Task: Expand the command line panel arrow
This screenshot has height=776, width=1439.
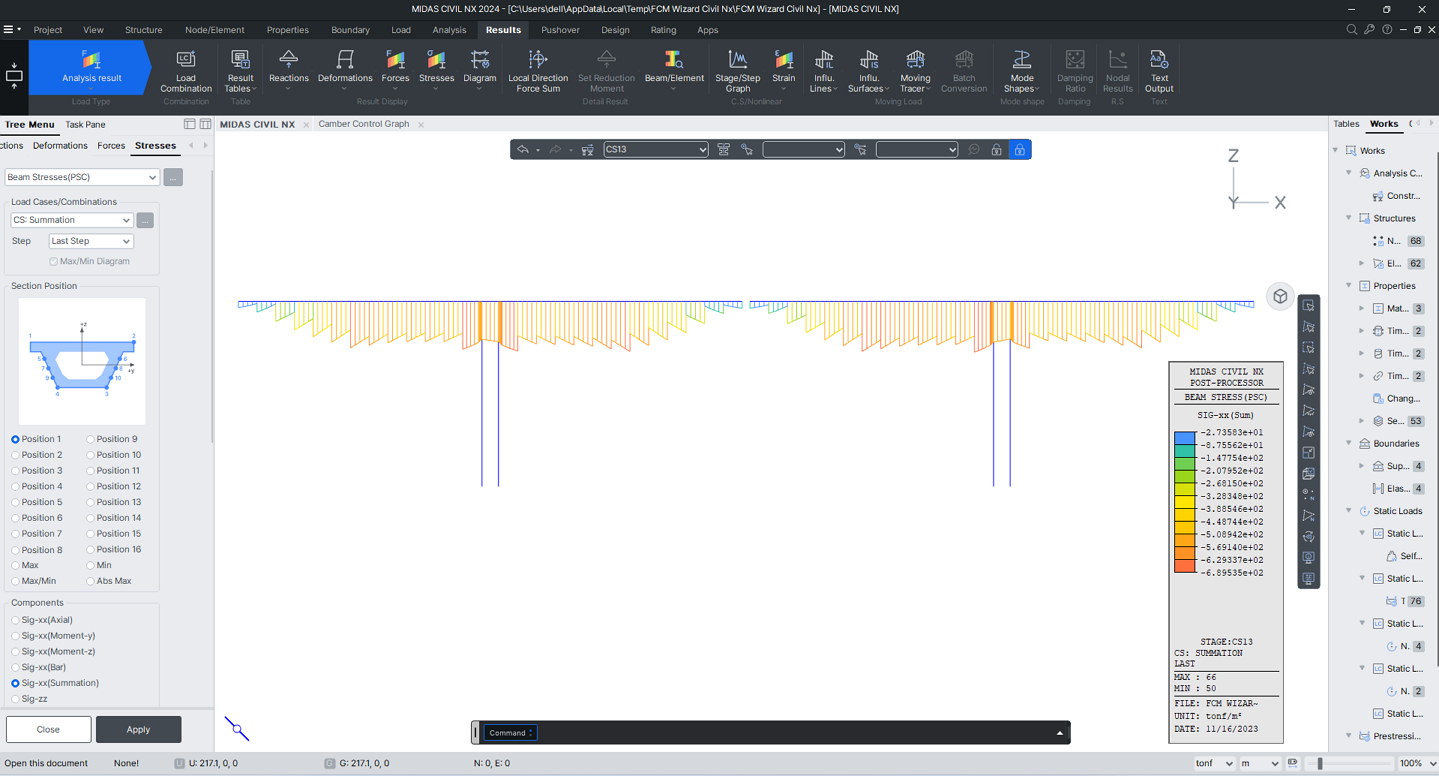Action: point(1060,733)
